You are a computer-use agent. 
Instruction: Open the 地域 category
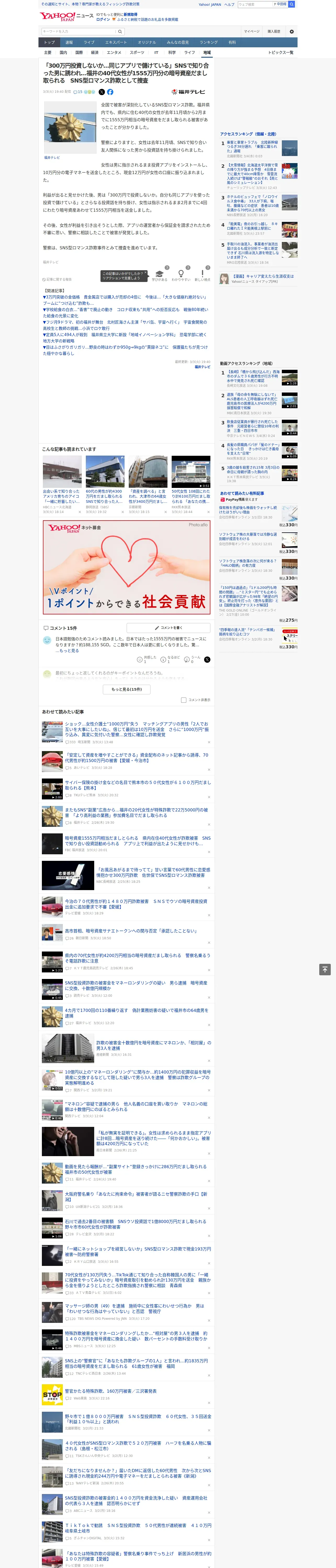(x=207, y=52)
